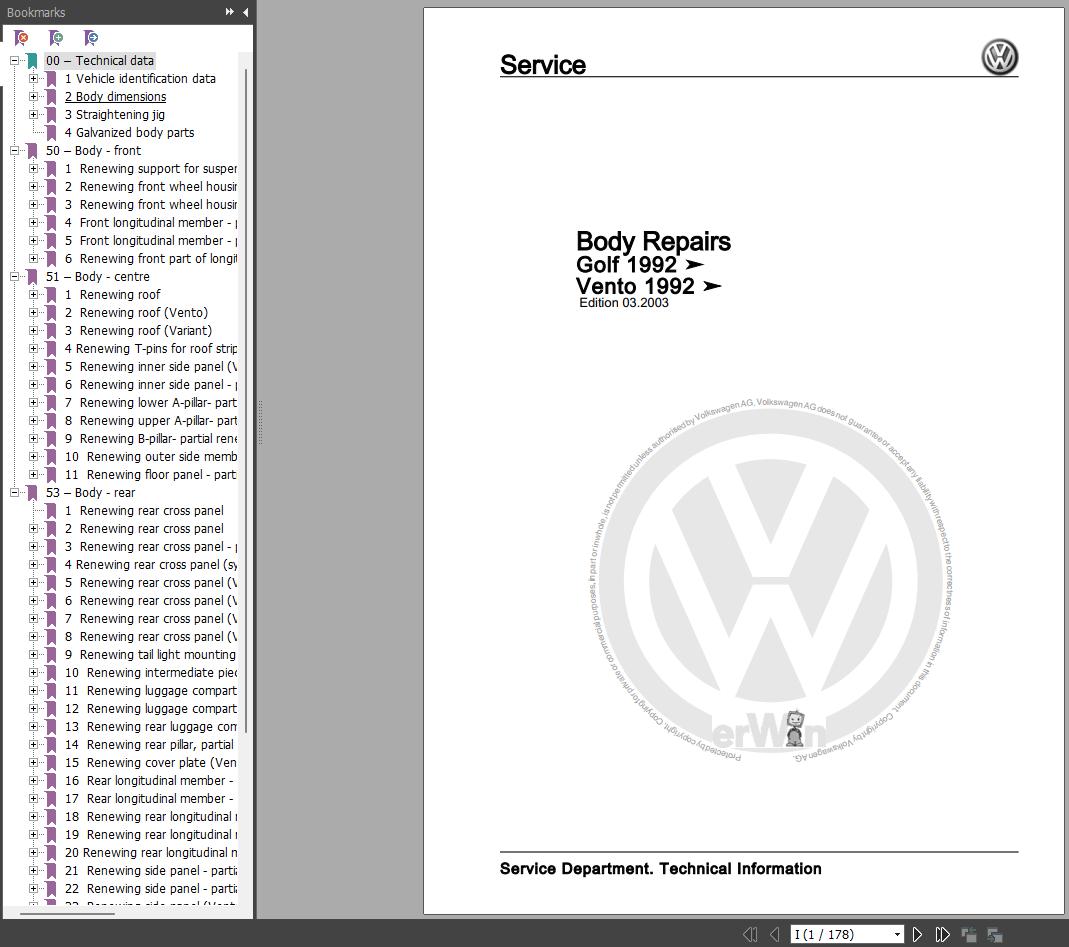Collapse the '53 – Body - rear' section
1069x947 pixels.
click(14, 492)
